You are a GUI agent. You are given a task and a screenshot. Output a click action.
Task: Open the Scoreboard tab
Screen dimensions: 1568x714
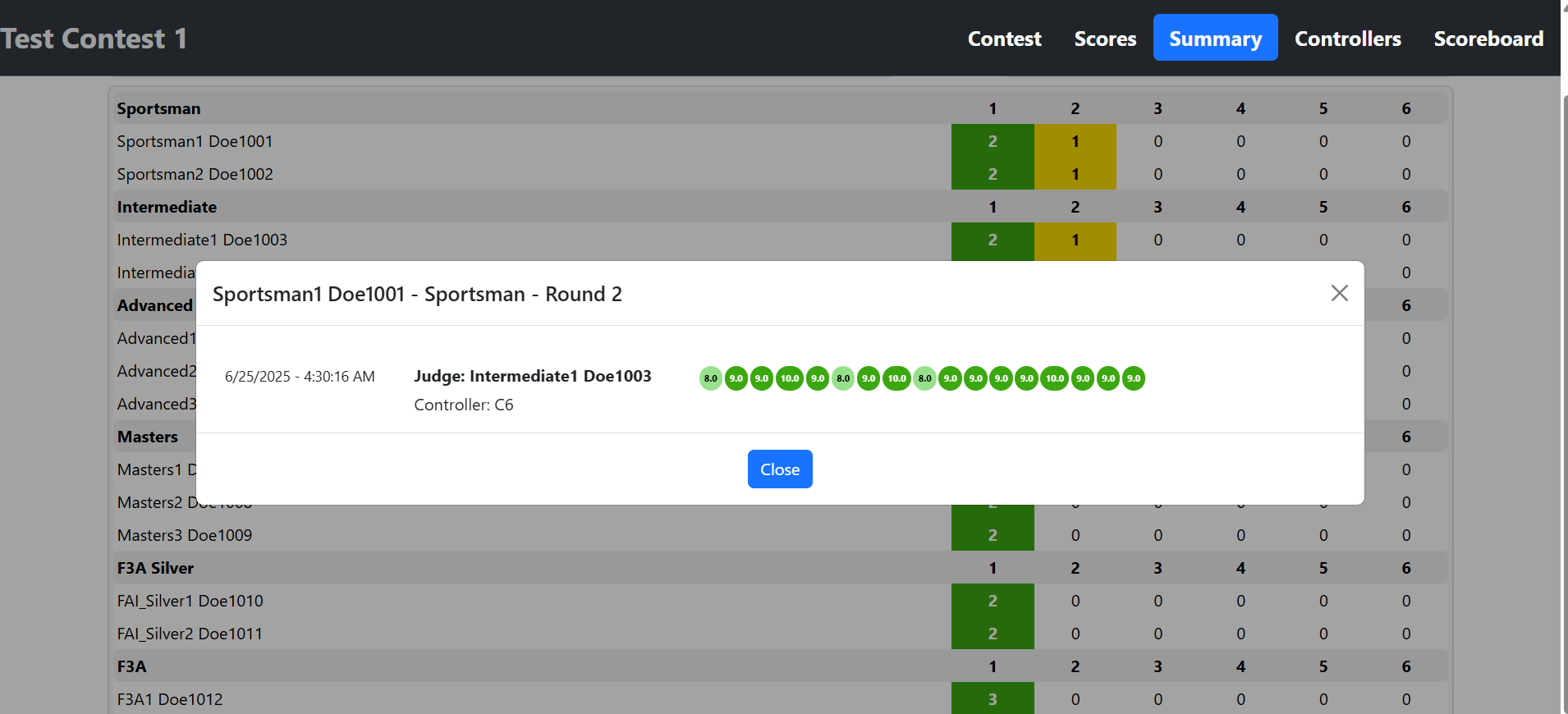(x=1488, y=39)
